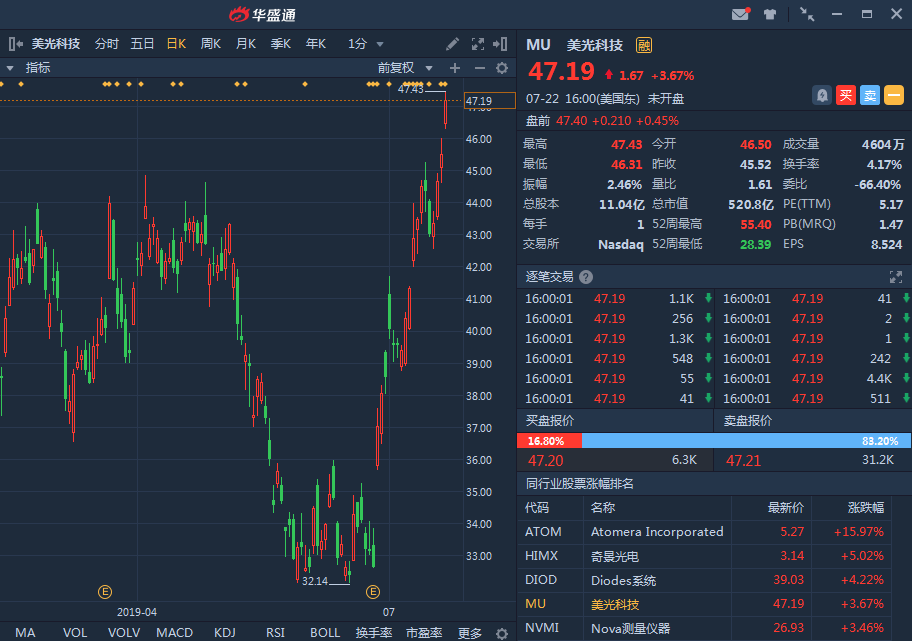Click the shrink window arrows icon
The width and height of the screenshot is (912, 641).
pyautogui.click(x=807, y=14)
